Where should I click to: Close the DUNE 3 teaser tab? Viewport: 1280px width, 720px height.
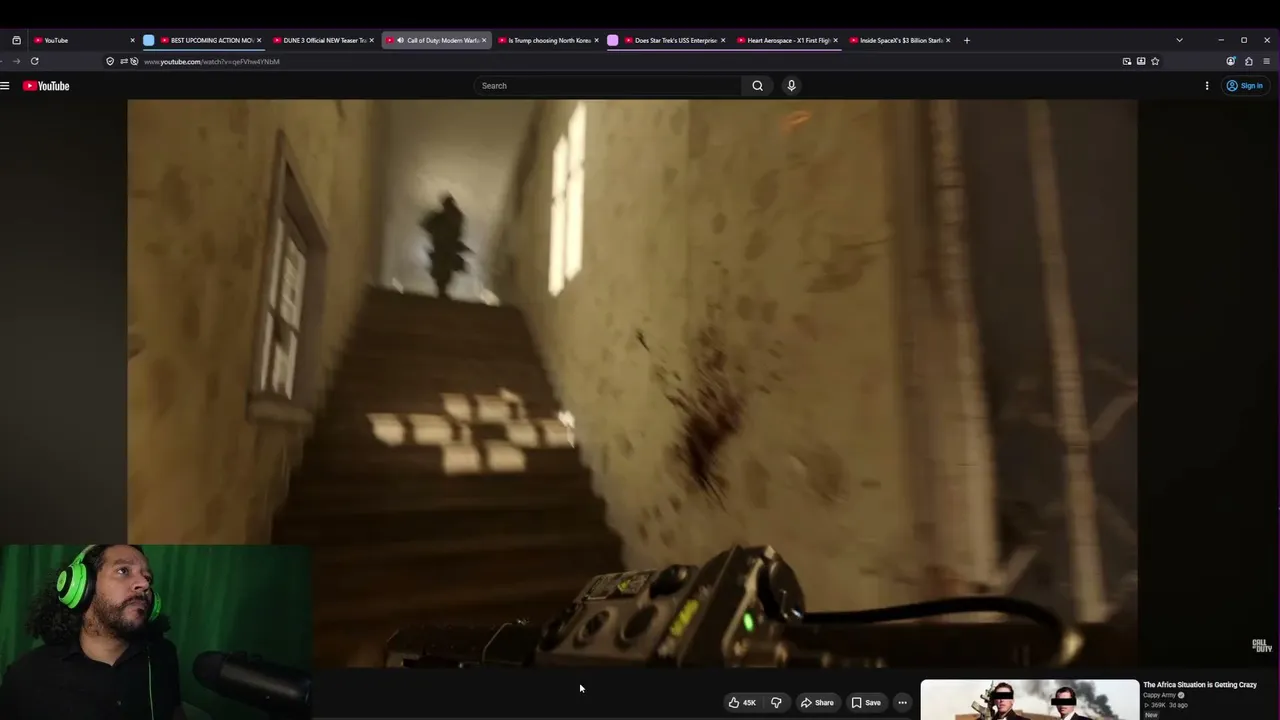tap(371, 40)
